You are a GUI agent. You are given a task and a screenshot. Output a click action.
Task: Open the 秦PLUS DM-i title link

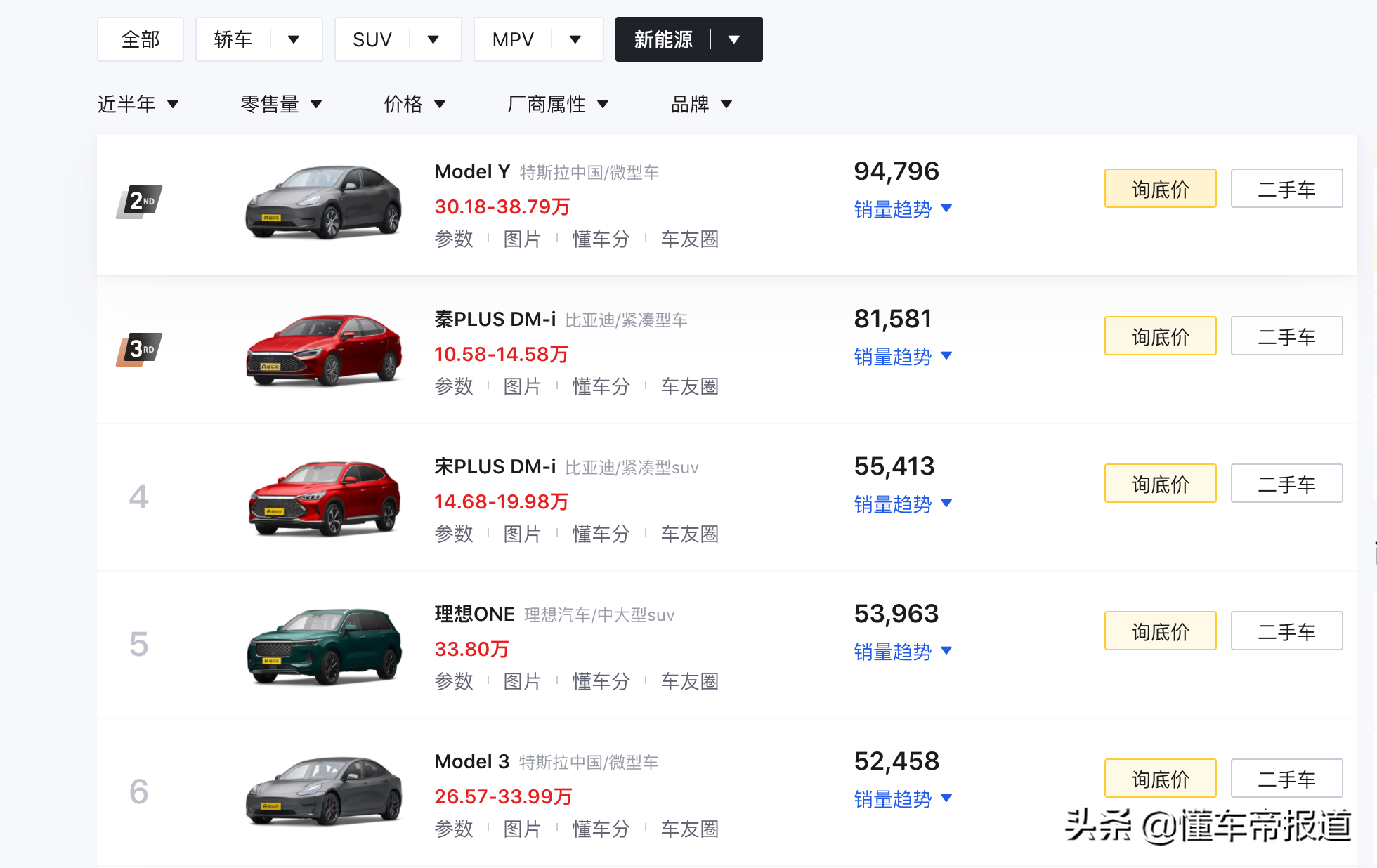click(495, 320)
